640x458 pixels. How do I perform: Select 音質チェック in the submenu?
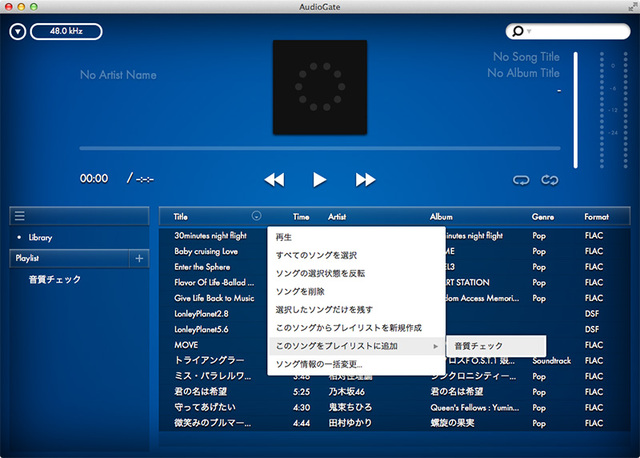point(496,346)
